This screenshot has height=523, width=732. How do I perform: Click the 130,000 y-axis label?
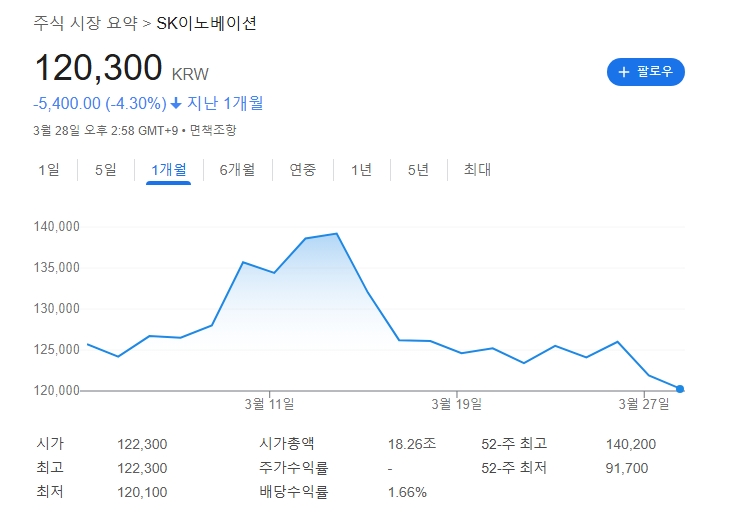(56, 309)
